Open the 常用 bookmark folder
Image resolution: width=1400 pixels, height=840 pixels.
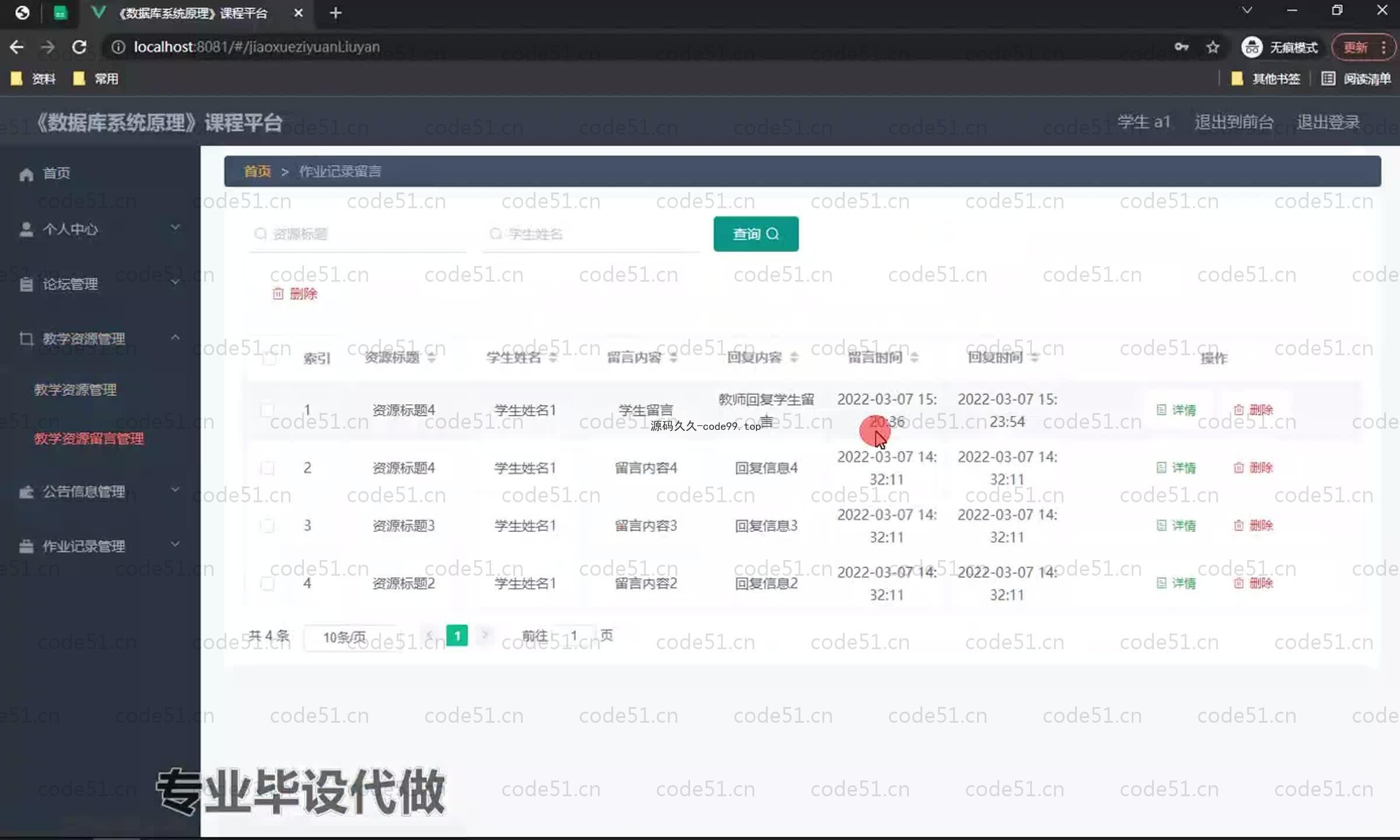pyautogui.click(x=96, y=79)
